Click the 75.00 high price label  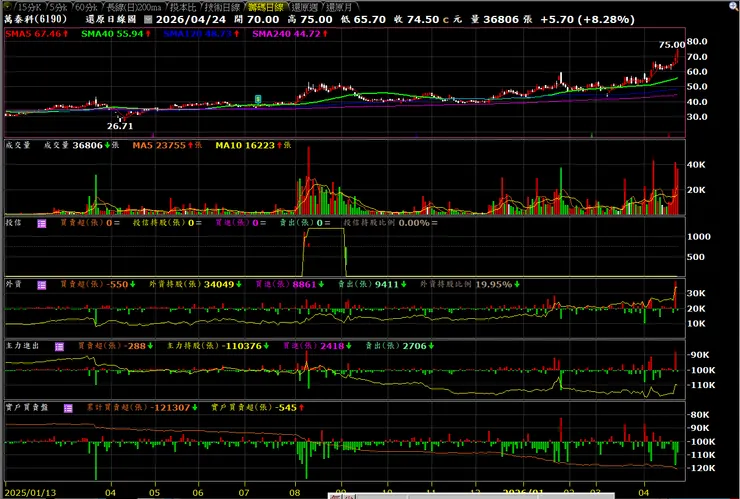672,45
